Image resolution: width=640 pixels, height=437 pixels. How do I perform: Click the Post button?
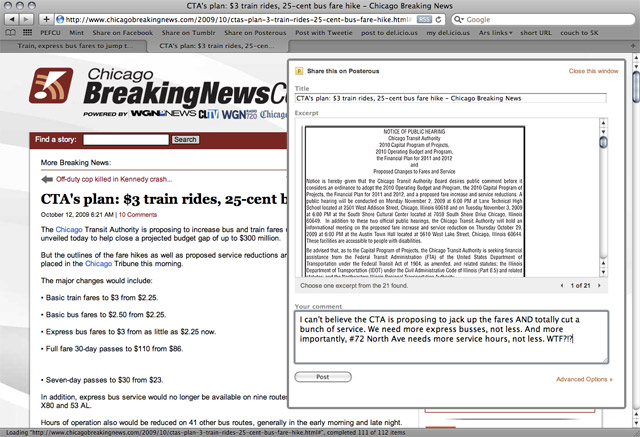[323, 377]
